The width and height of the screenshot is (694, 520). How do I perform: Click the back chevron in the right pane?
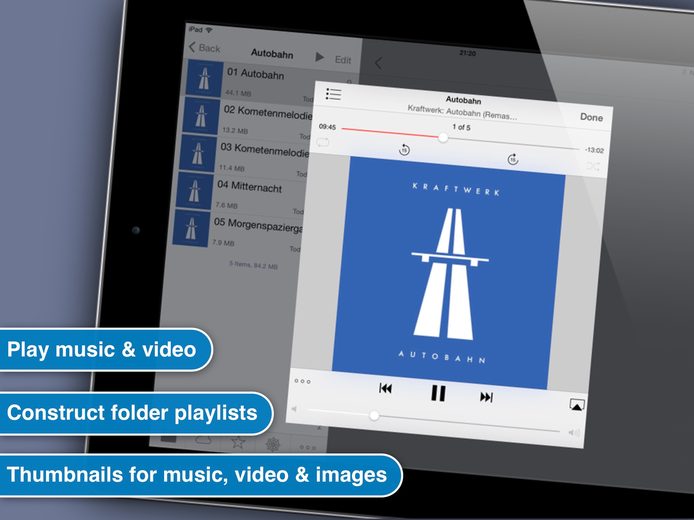point(378,63)
